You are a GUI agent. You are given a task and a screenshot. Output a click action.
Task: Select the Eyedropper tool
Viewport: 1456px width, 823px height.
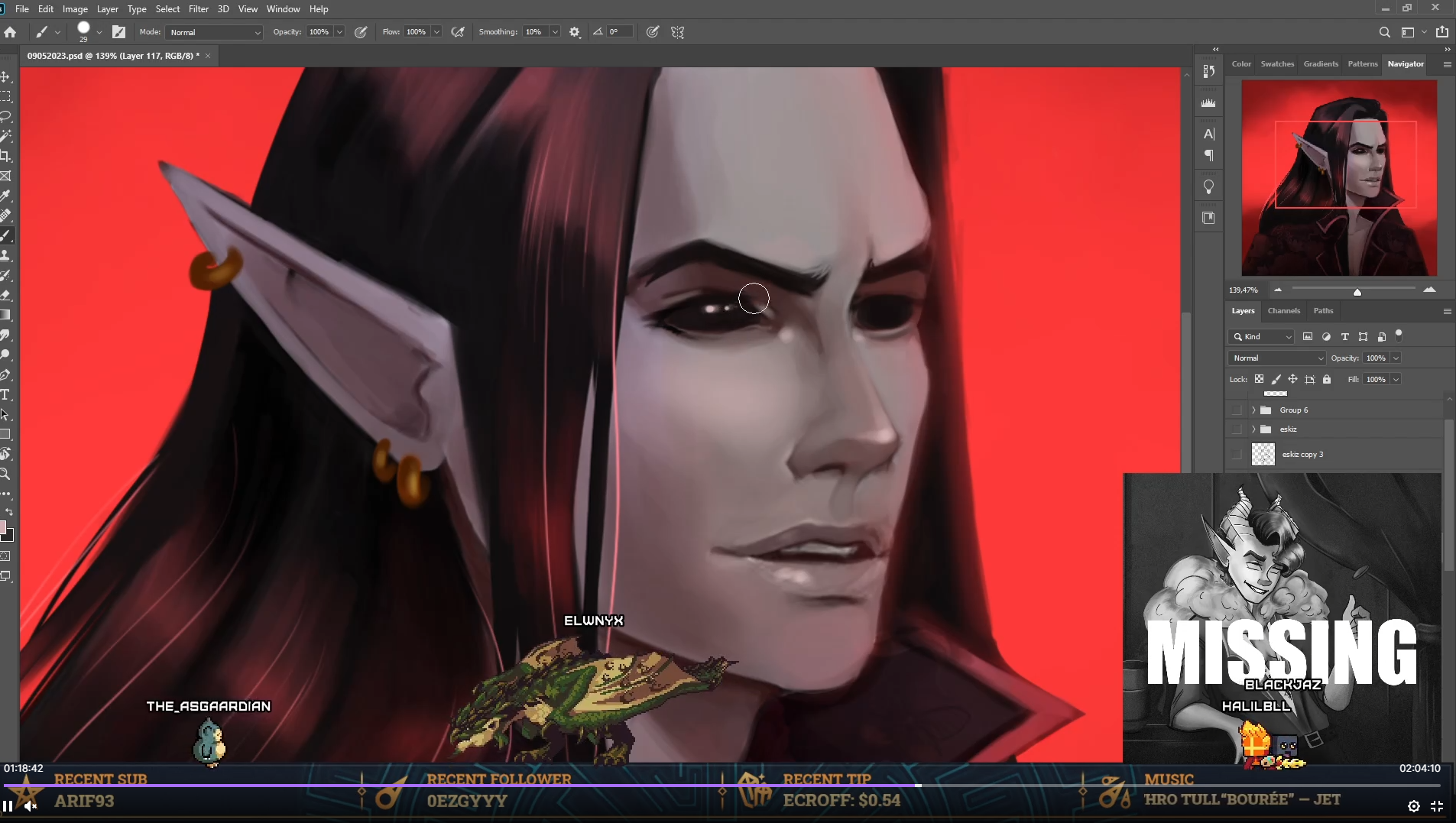pyautogui.click(x=5, y=196)
